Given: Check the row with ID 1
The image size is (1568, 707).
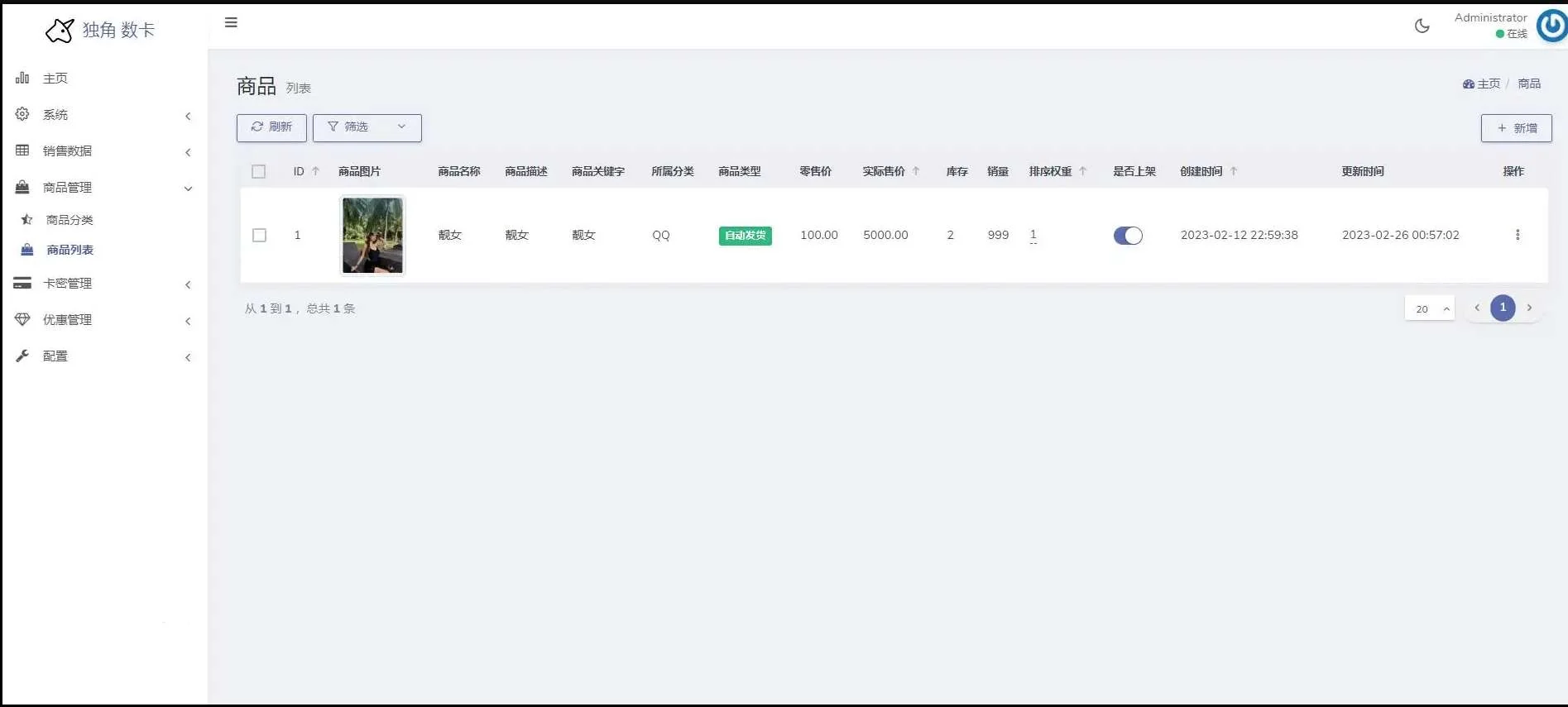Looking at the screenshot, I should pos(259,235).
